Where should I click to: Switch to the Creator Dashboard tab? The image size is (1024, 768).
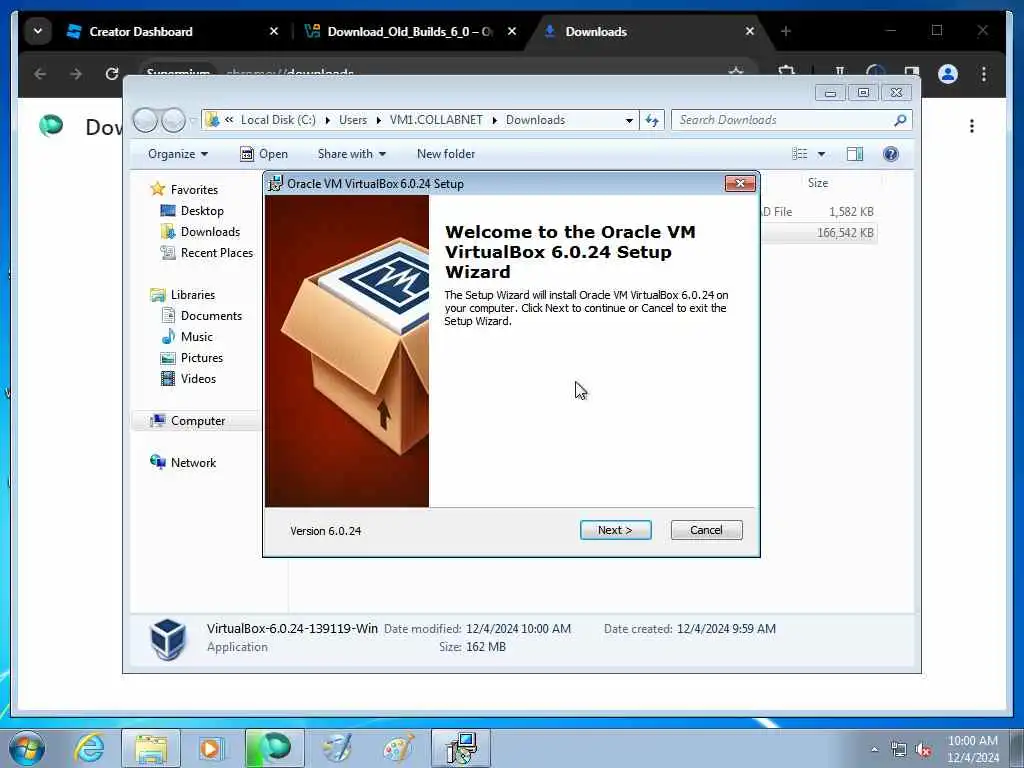(140, 31)
